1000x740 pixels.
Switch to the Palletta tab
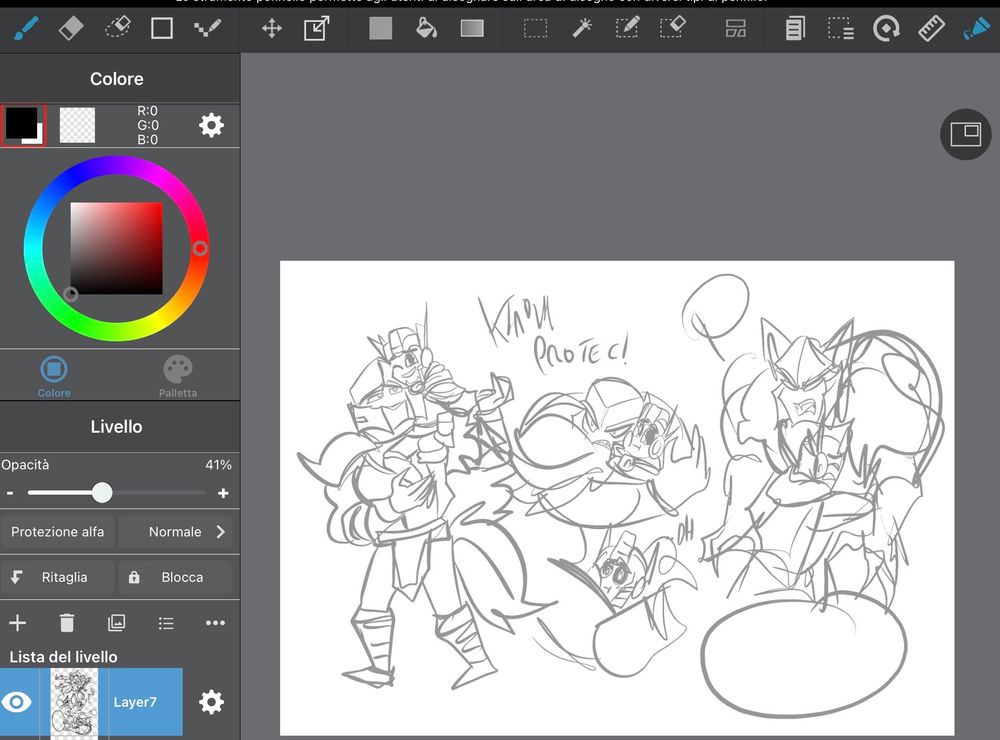pyautogui.click(x=177, y=376)
